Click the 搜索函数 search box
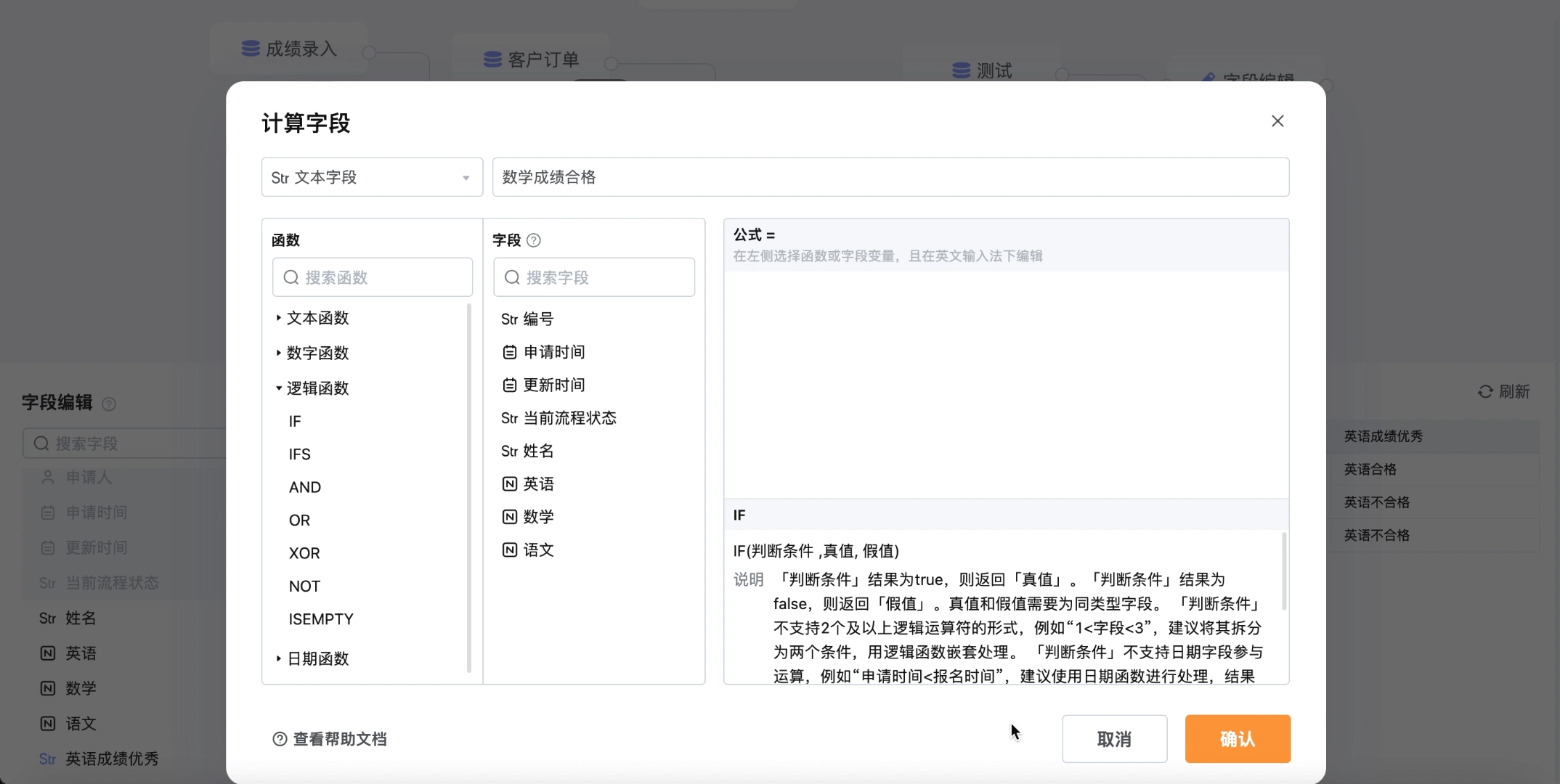1560x784 pixels. click(373, 277)
